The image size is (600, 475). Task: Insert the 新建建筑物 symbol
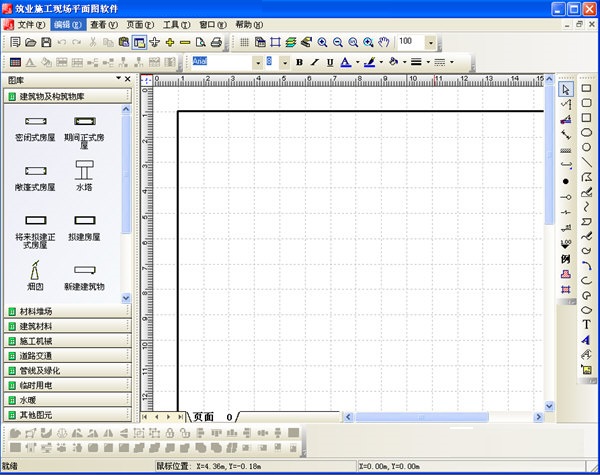tap(85, 278)
